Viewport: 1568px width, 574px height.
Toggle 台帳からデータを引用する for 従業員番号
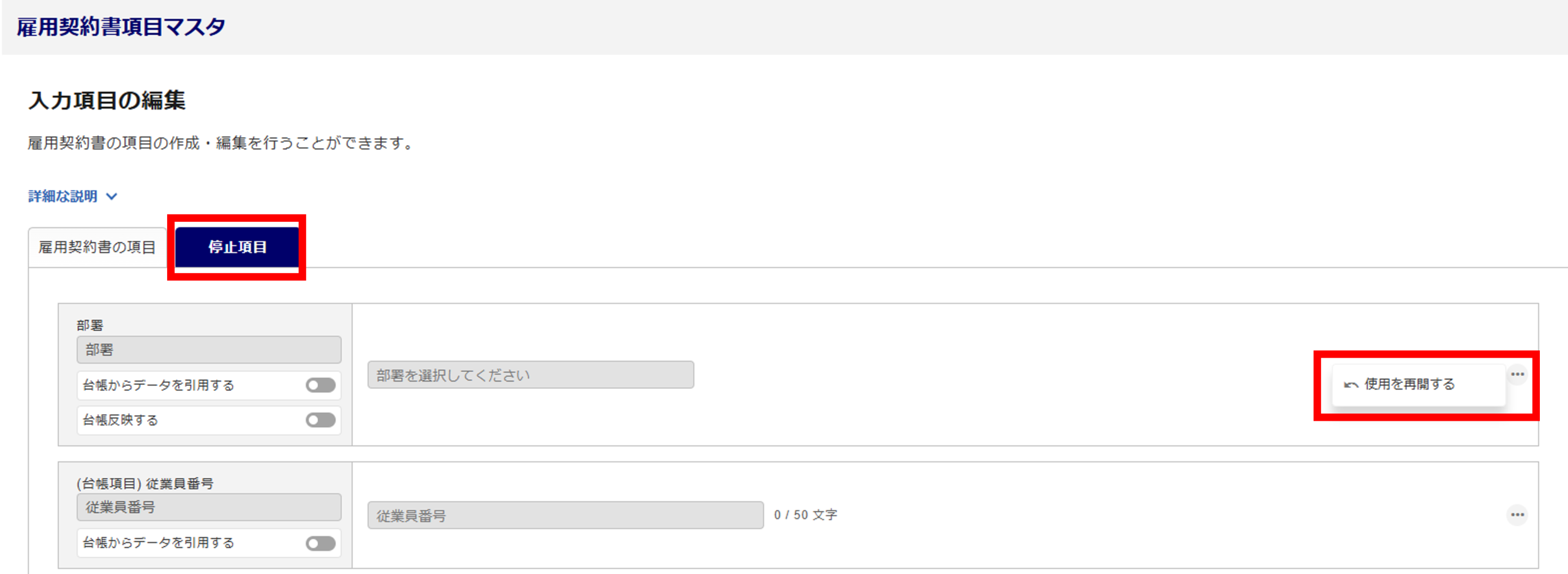tap(320, 543)
